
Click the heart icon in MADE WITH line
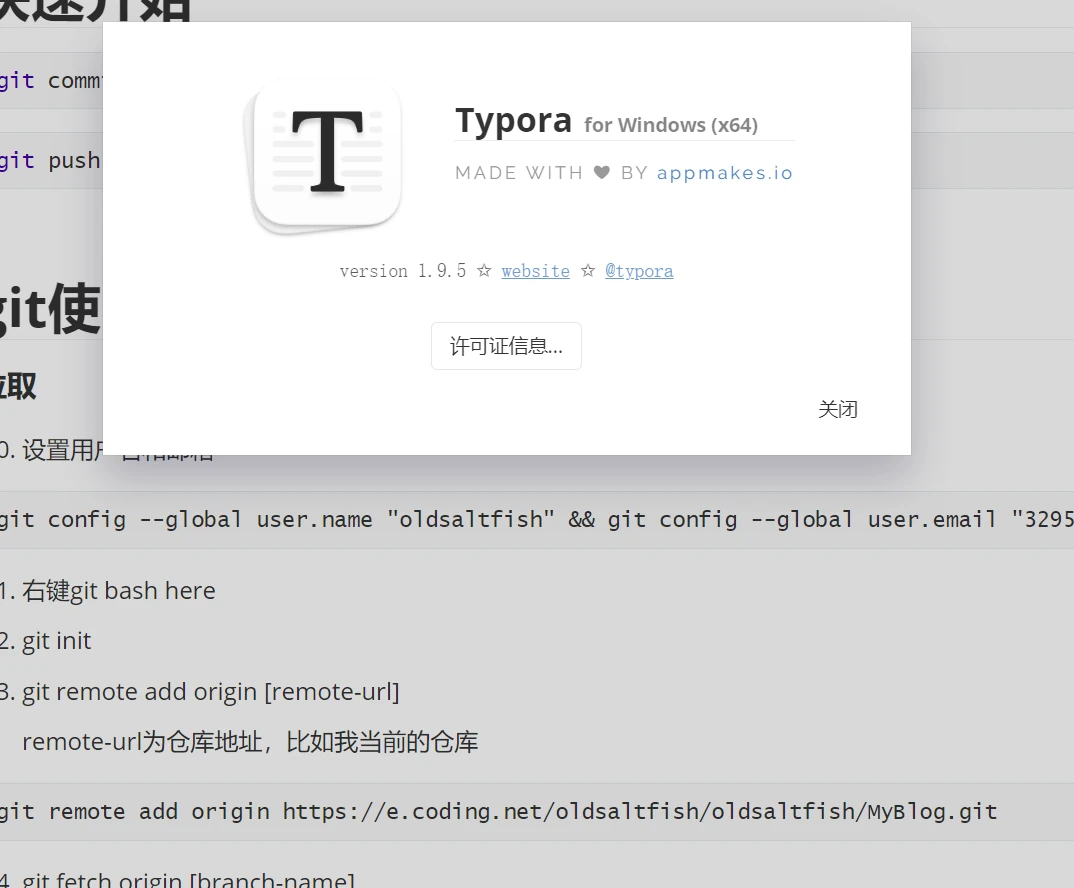point(602,173)
